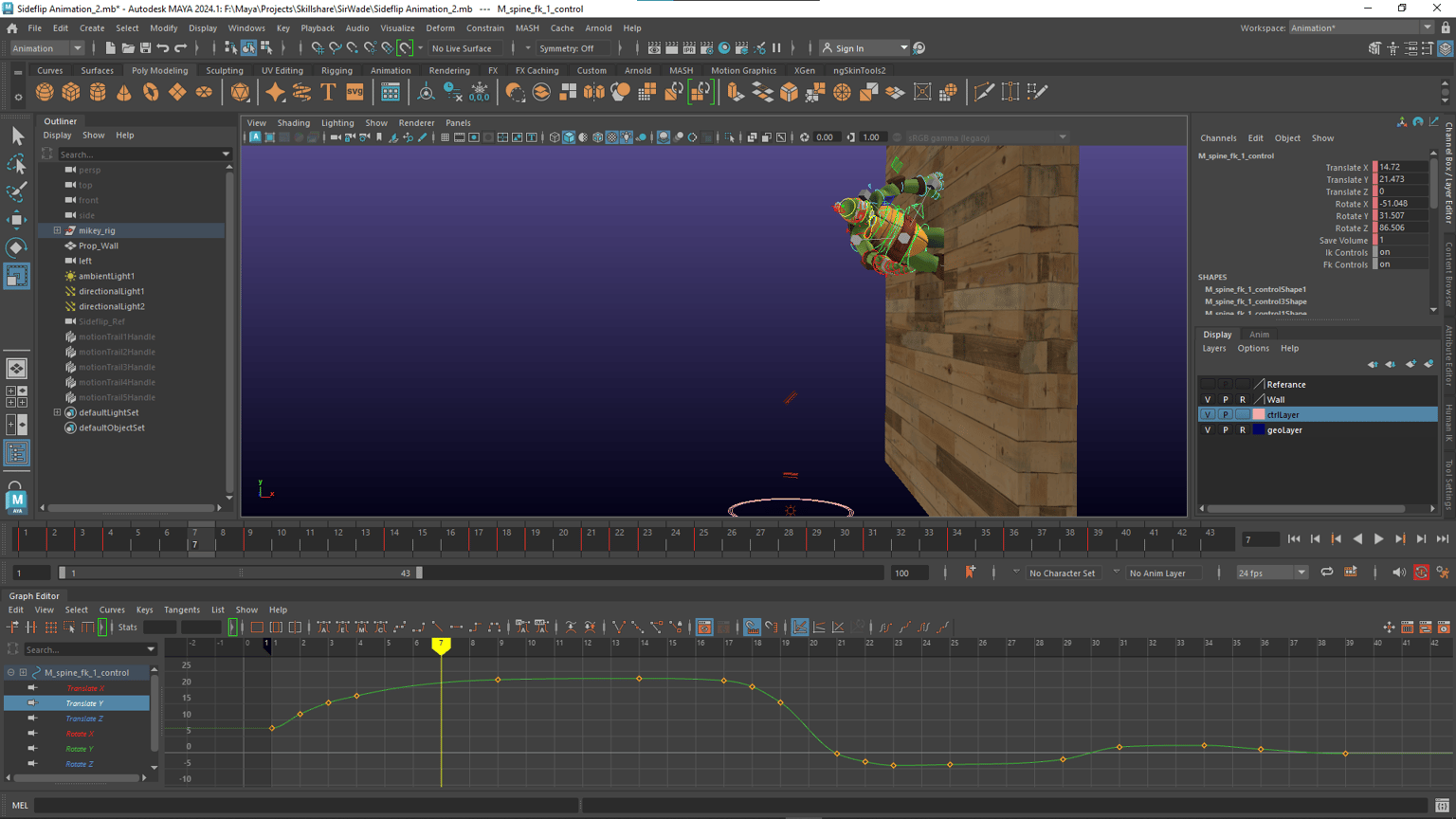
Task: Toggle reference R of geoLayer
Action: [1242, 430]
